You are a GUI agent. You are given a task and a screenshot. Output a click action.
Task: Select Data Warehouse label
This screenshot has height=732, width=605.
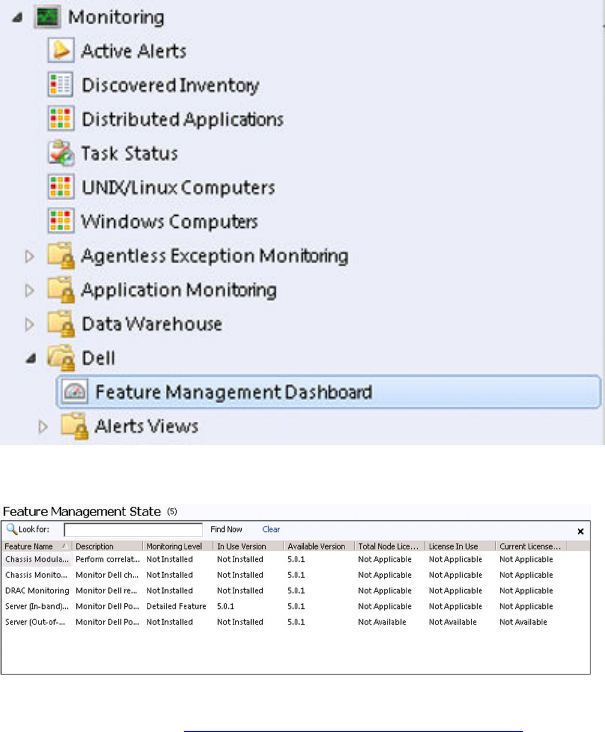(x=152, y=324)
